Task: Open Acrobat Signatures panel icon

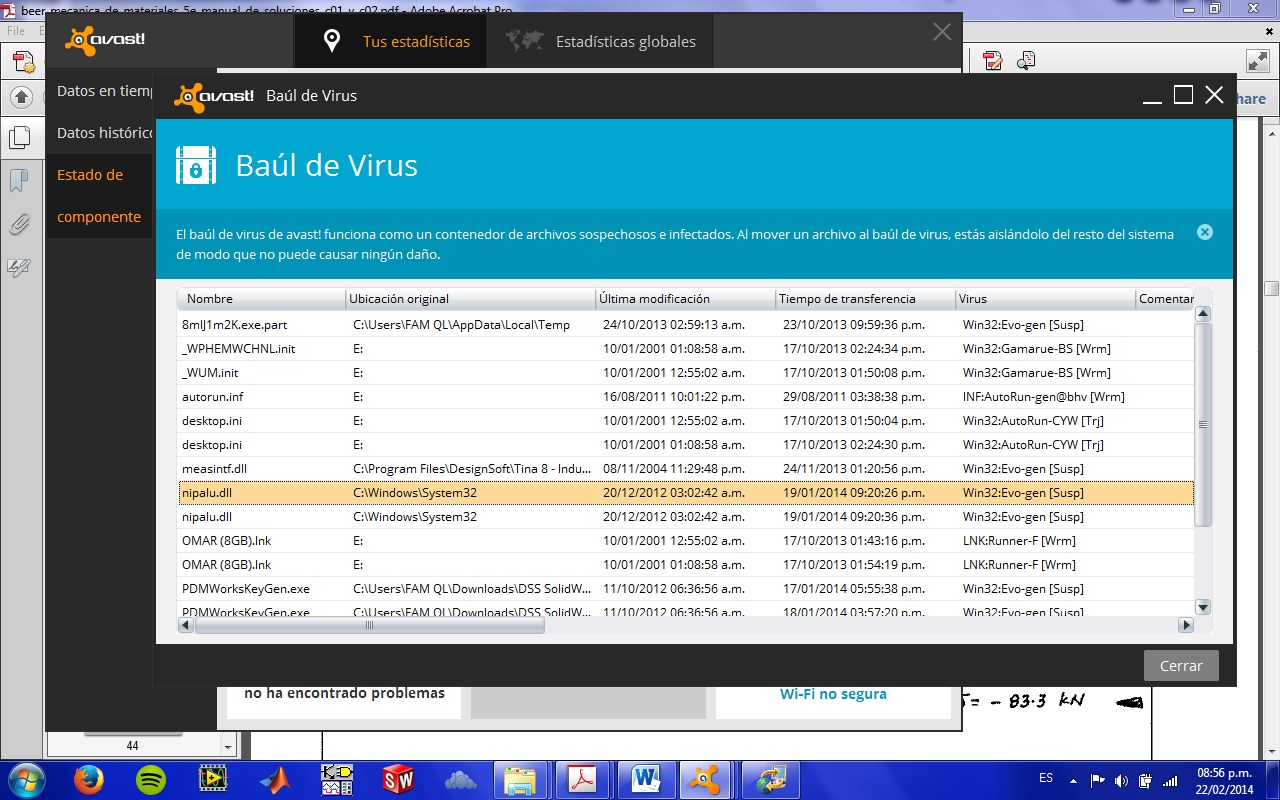Action: (x=19, y=266)
